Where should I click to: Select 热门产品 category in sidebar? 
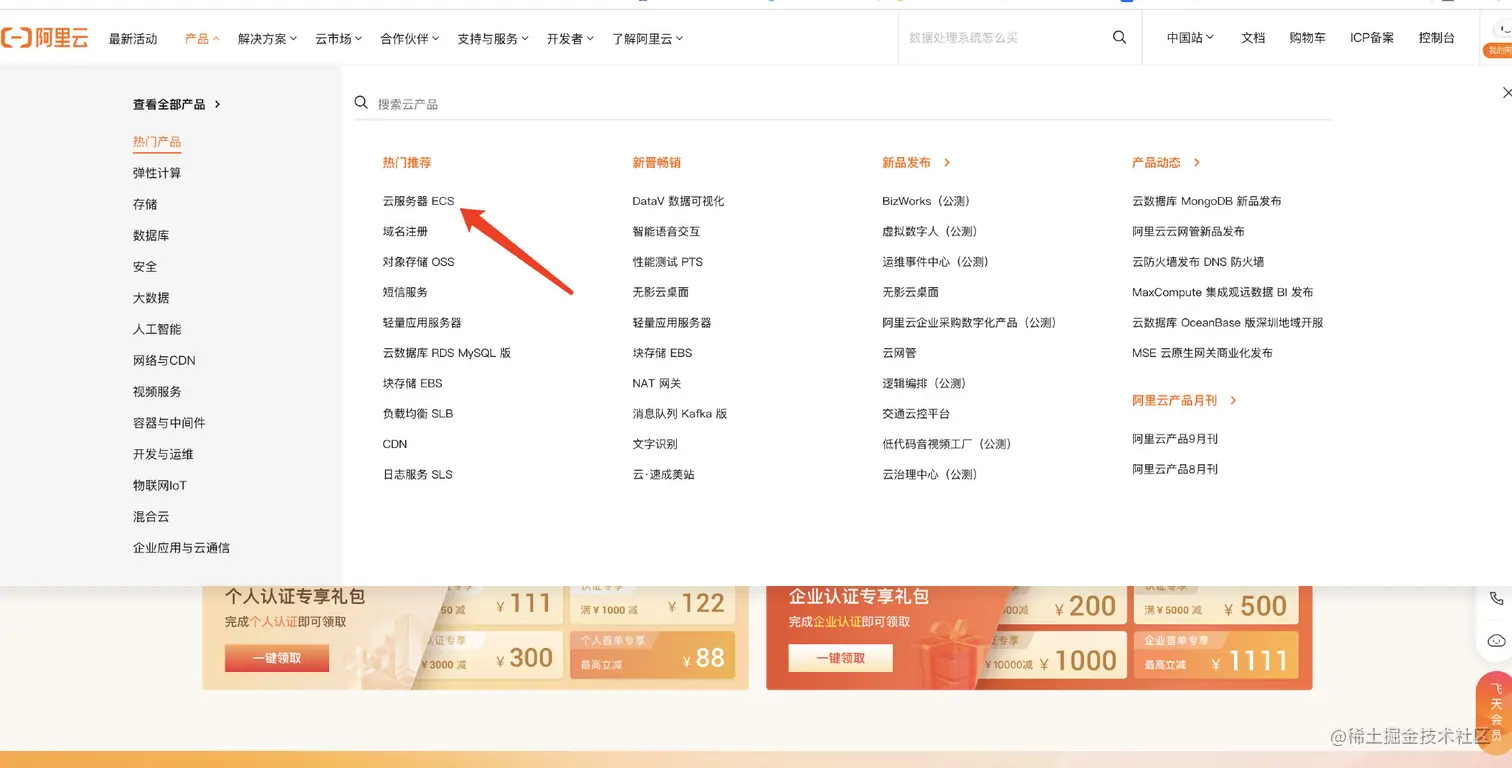(157, 142)
